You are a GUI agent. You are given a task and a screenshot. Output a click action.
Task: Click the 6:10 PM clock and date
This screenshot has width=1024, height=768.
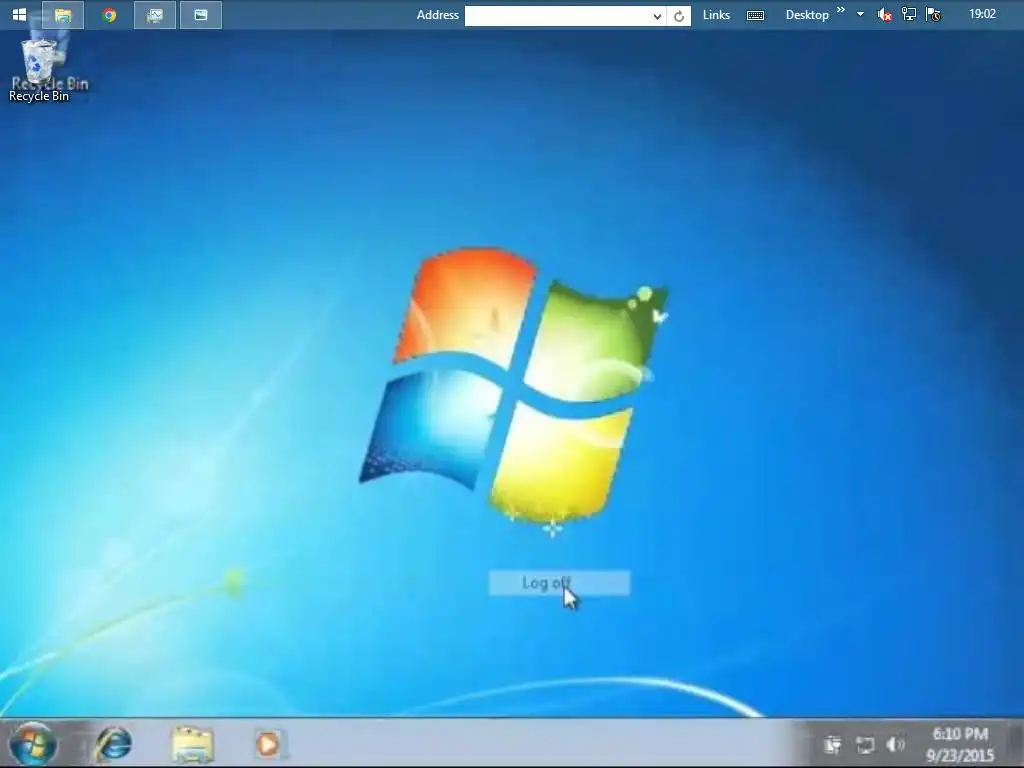coord(960,744)
